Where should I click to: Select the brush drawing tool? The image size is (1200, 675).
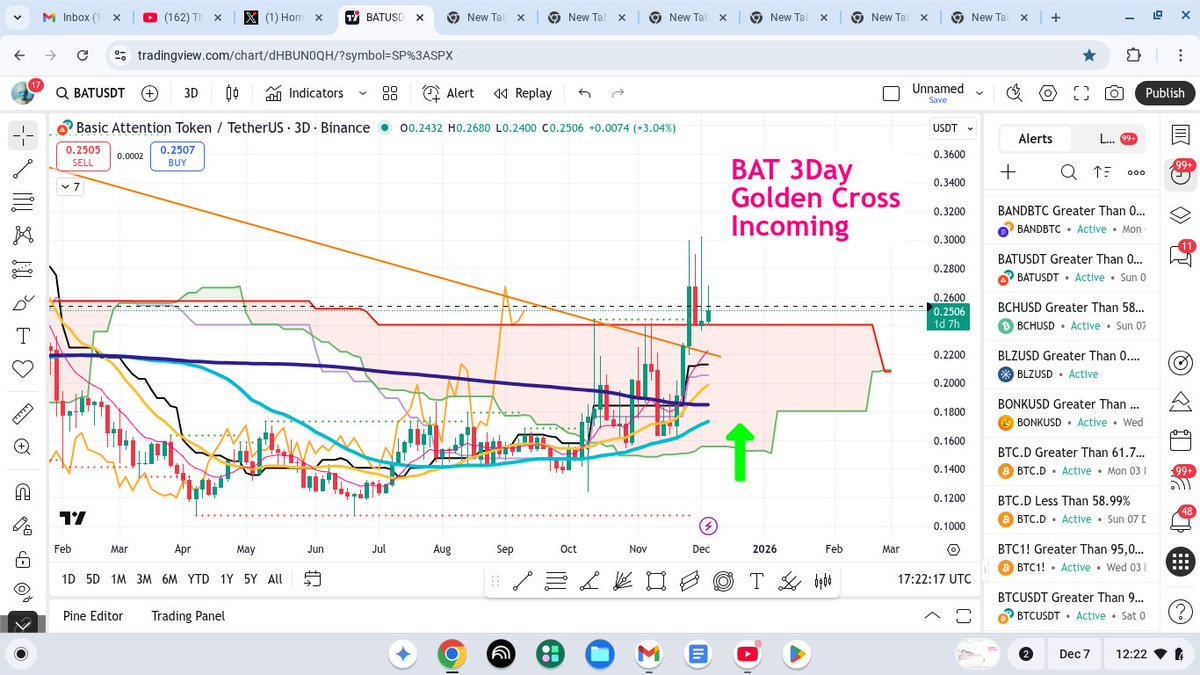click(23, 302)
